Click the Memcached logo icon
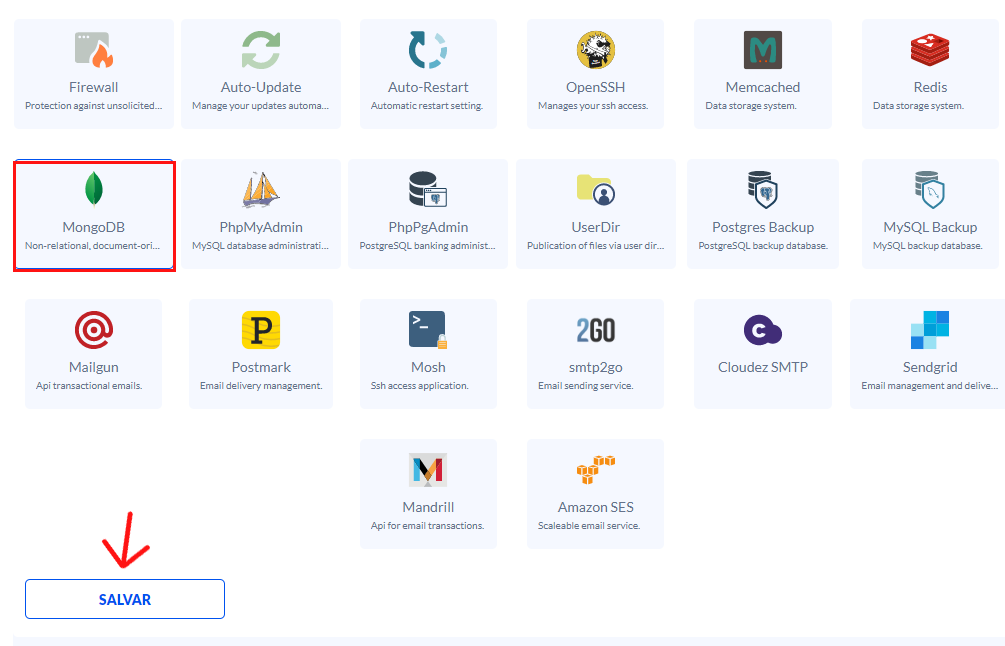Viewport: 1005px width, 646px height. pyautogui.click(x=763, y=50)
